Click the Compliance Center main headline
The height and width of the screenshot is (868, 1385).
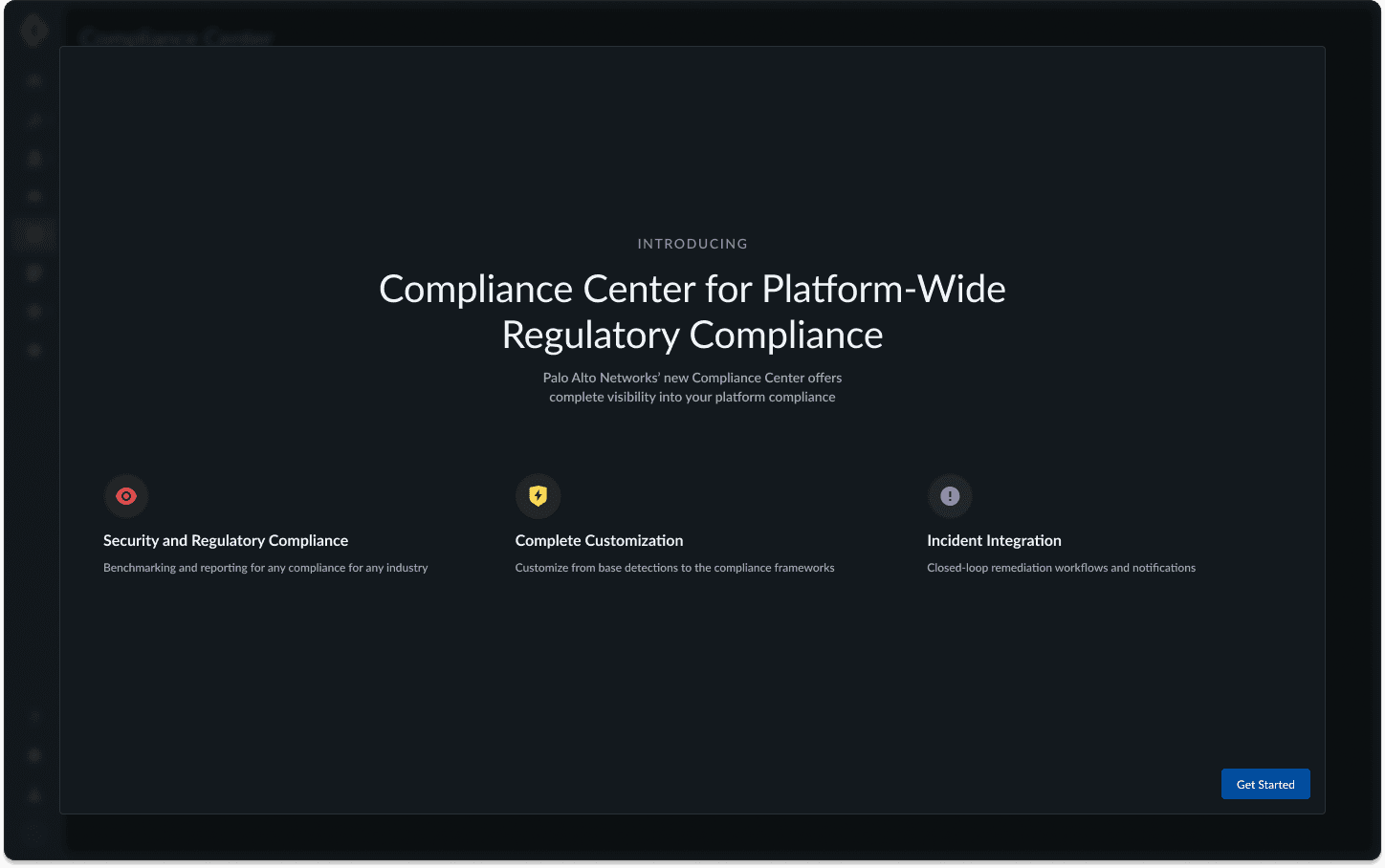point(692,312)
